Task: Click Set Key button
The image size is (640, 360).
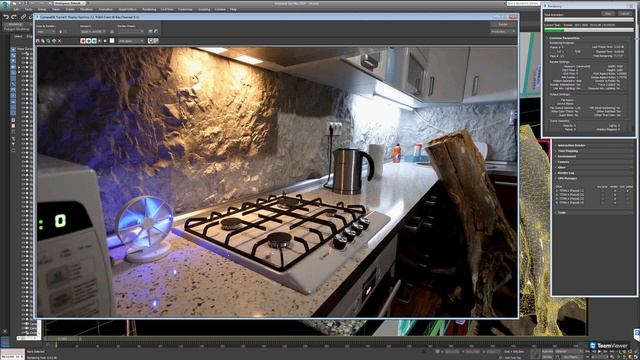Action: [x=547, y=357]
